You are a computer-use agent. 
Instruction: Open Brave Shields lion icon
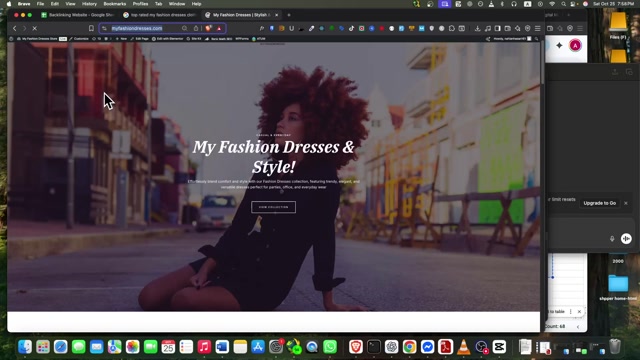click(x=209, y=28)
